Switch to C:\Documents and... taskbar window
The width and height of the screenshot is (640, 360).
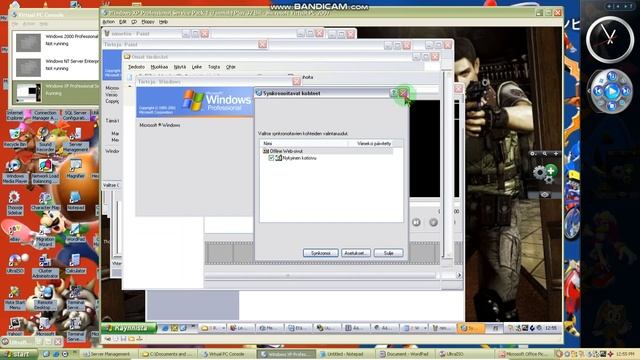point(168,354)
